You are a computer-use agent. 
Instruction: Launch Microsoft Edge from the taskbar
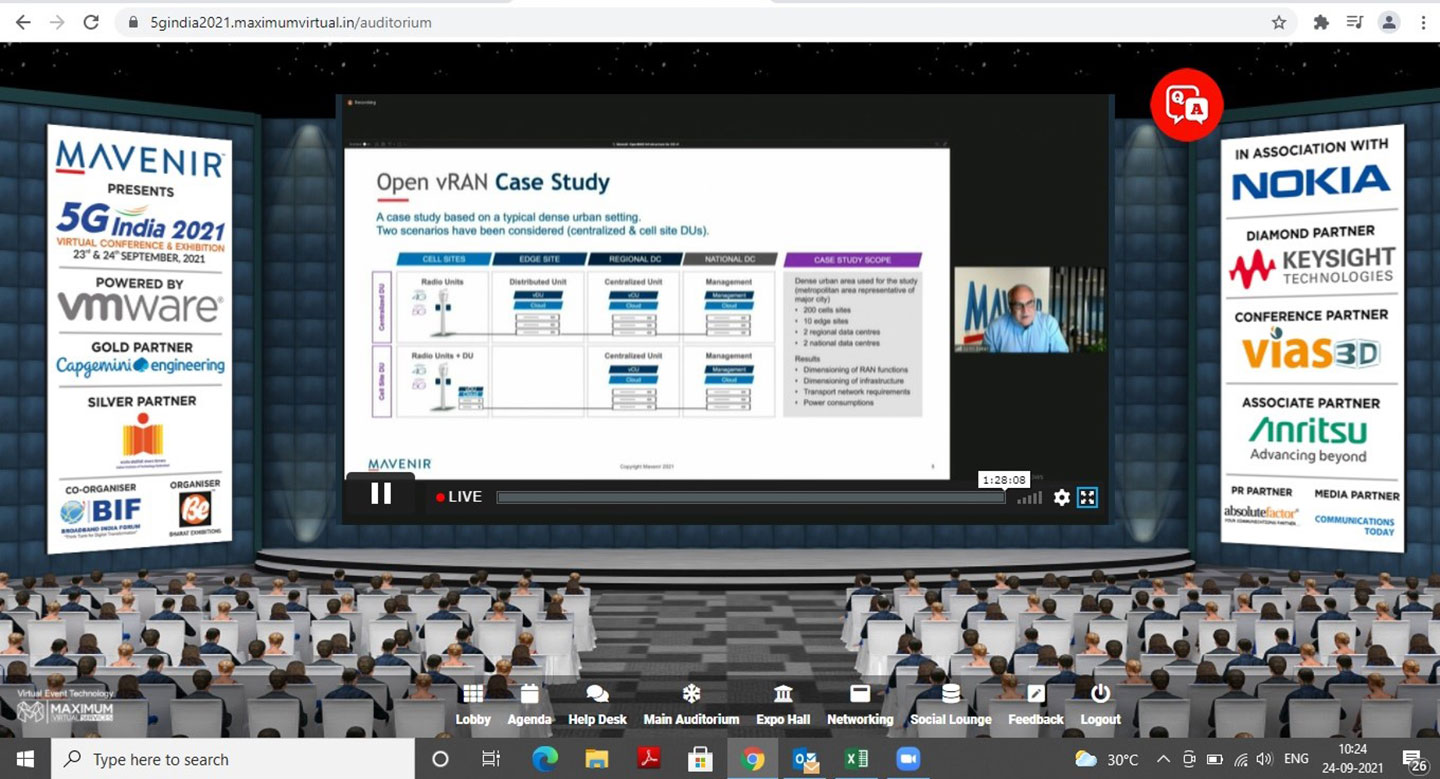click(545, 759)
